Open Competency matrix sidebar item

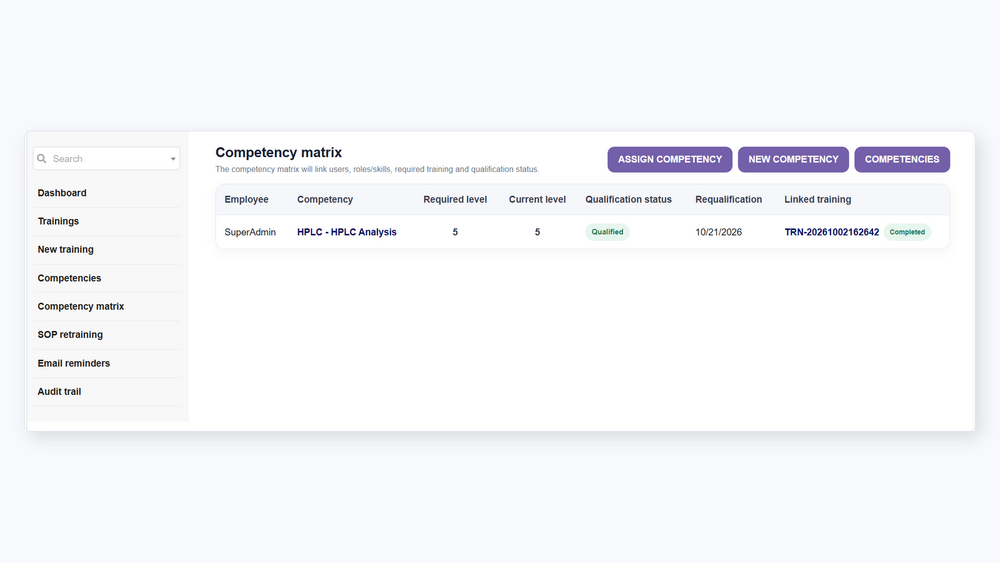click(x=81, y=306)
